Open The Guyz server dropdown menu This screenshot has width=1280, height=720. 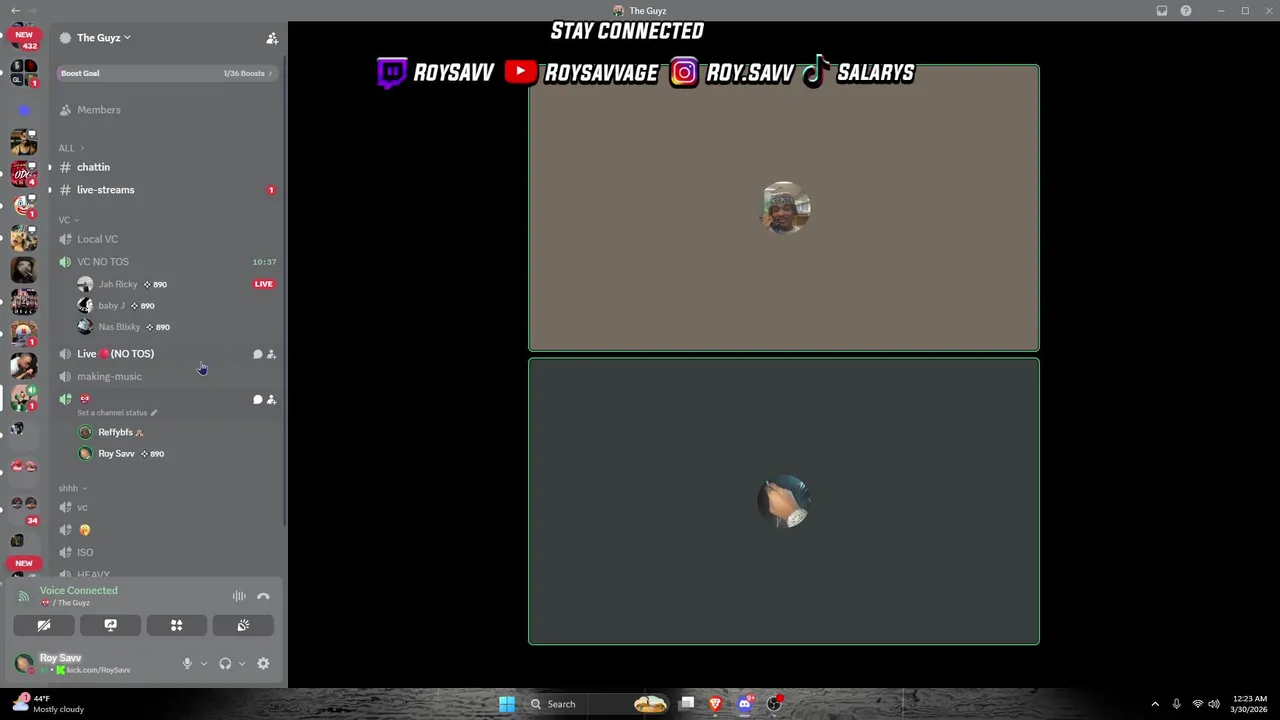click(x=104, y=38)
